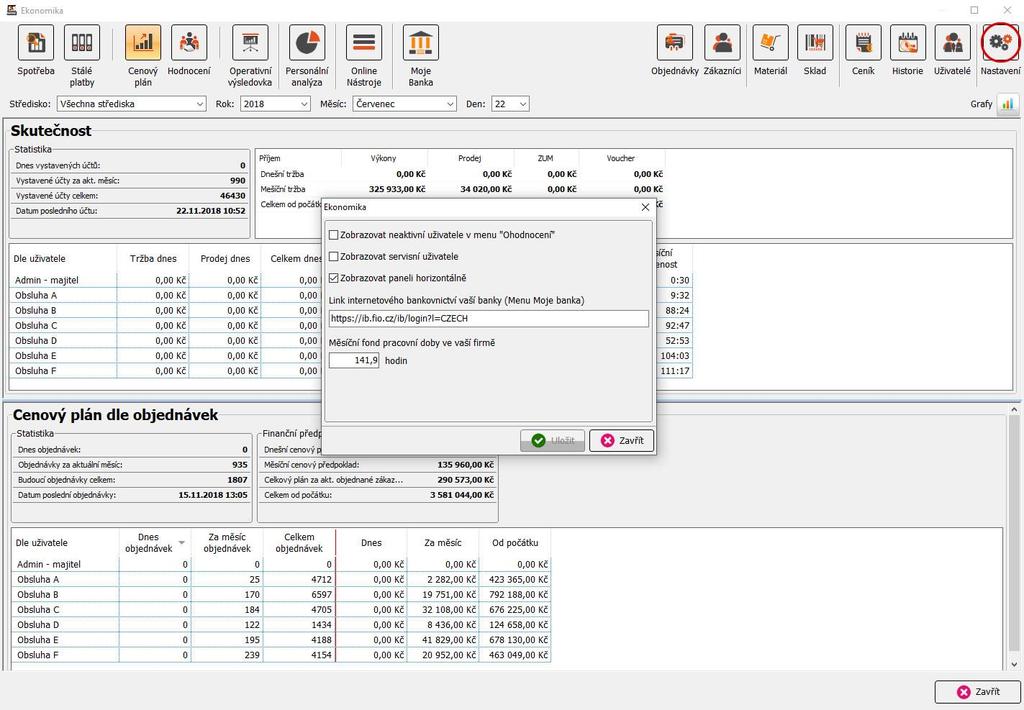Click Vystavené účty celkem statistic row
This screenshot has height=710, width=1024.
coord(130,195)
